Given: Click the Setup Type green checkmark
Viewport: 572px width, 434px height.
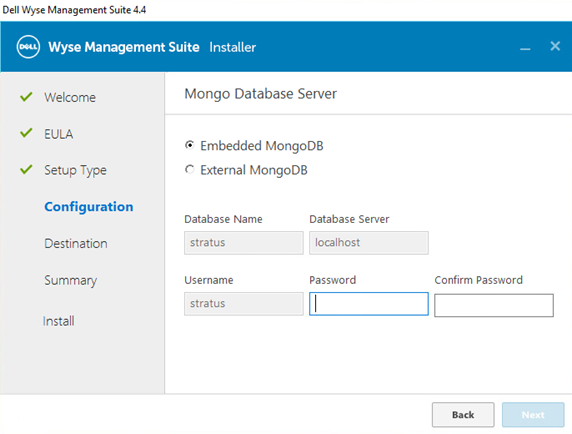Looking at the screenshot, I should click(x=26, y=170).
